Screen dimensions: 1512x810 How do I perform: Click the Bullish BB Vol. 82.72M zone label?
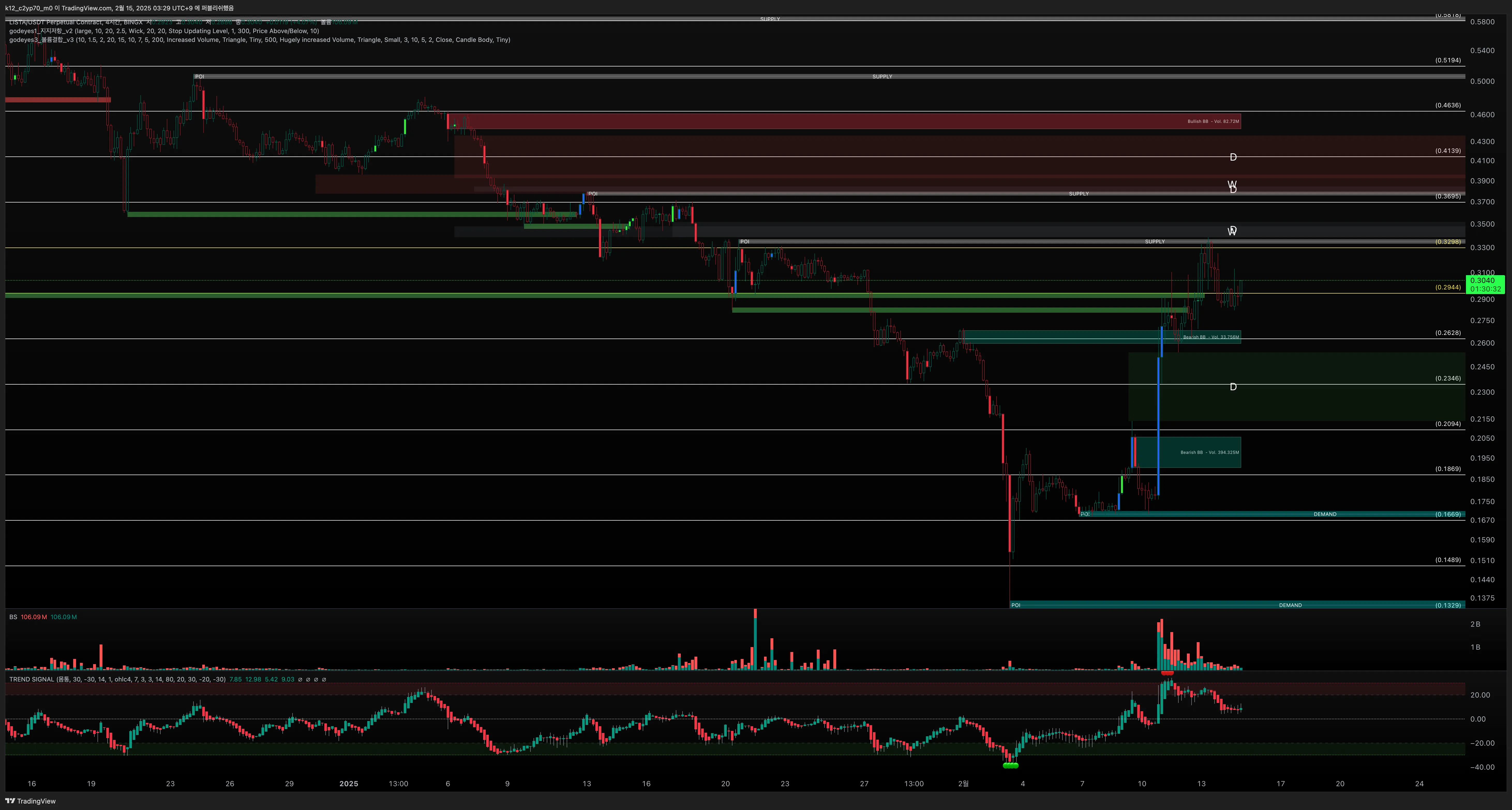click(1213, 122)
